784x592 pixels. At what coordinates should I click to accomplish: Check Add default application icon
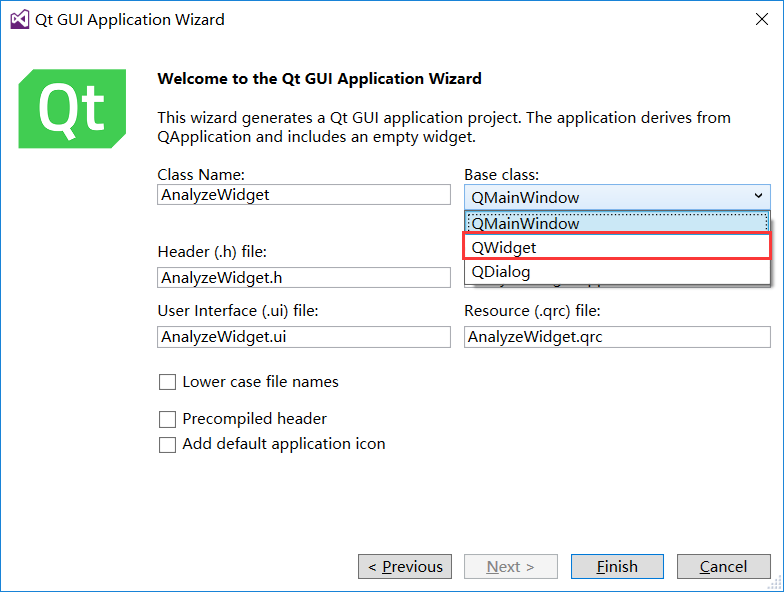pos(167,444)
